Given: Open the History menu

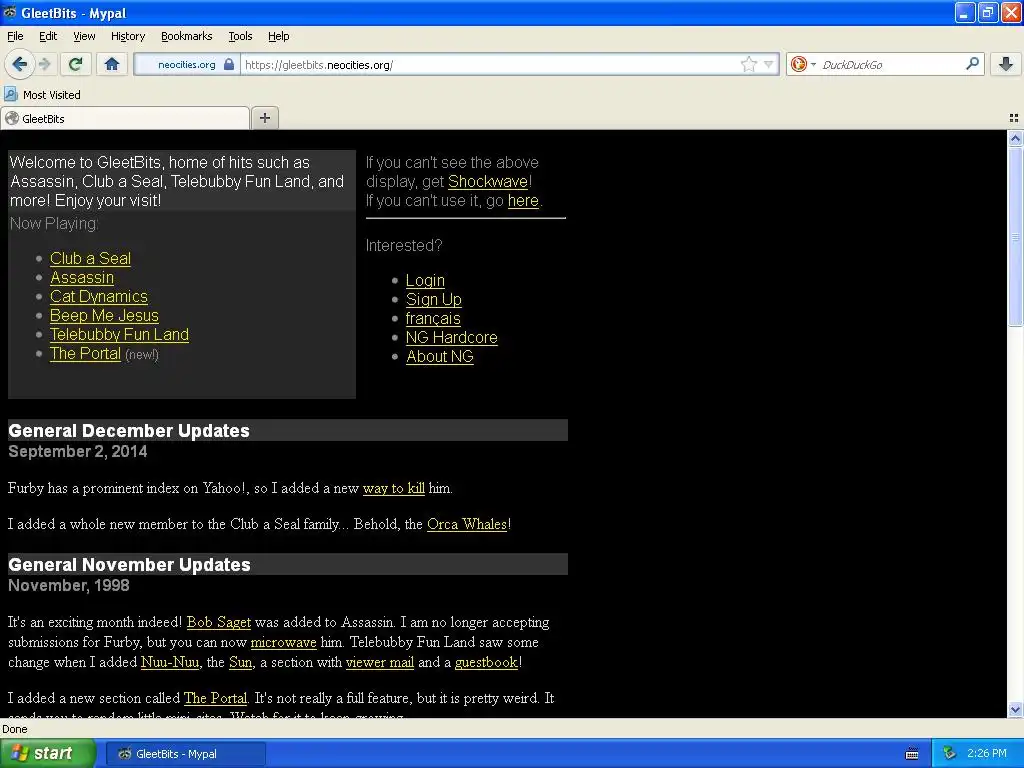Looking at the screenshot, I should [x=128, y=37].
